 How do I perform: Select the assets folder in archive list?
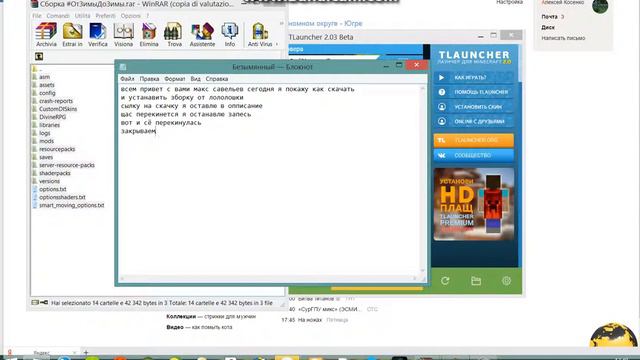click(x=47, y=85)
